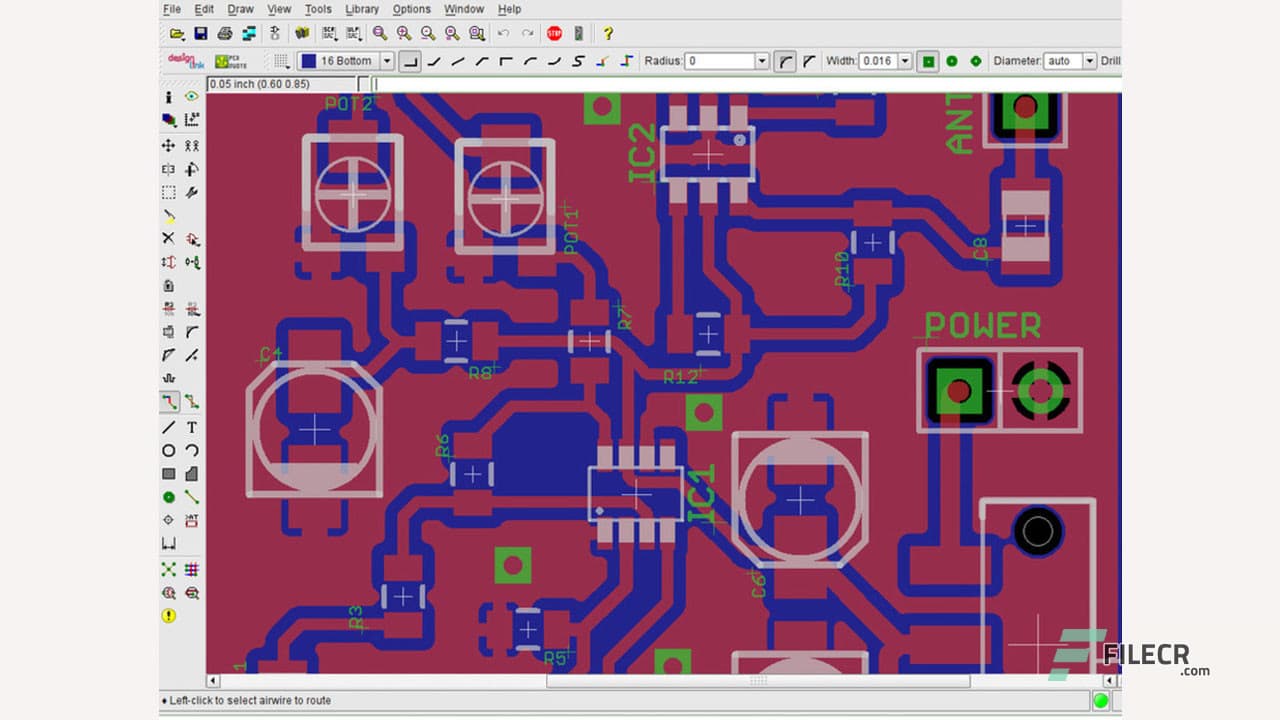
Task: Click the Save floppy disk icon
Action: pyautogui.click(x=201, y=34)
